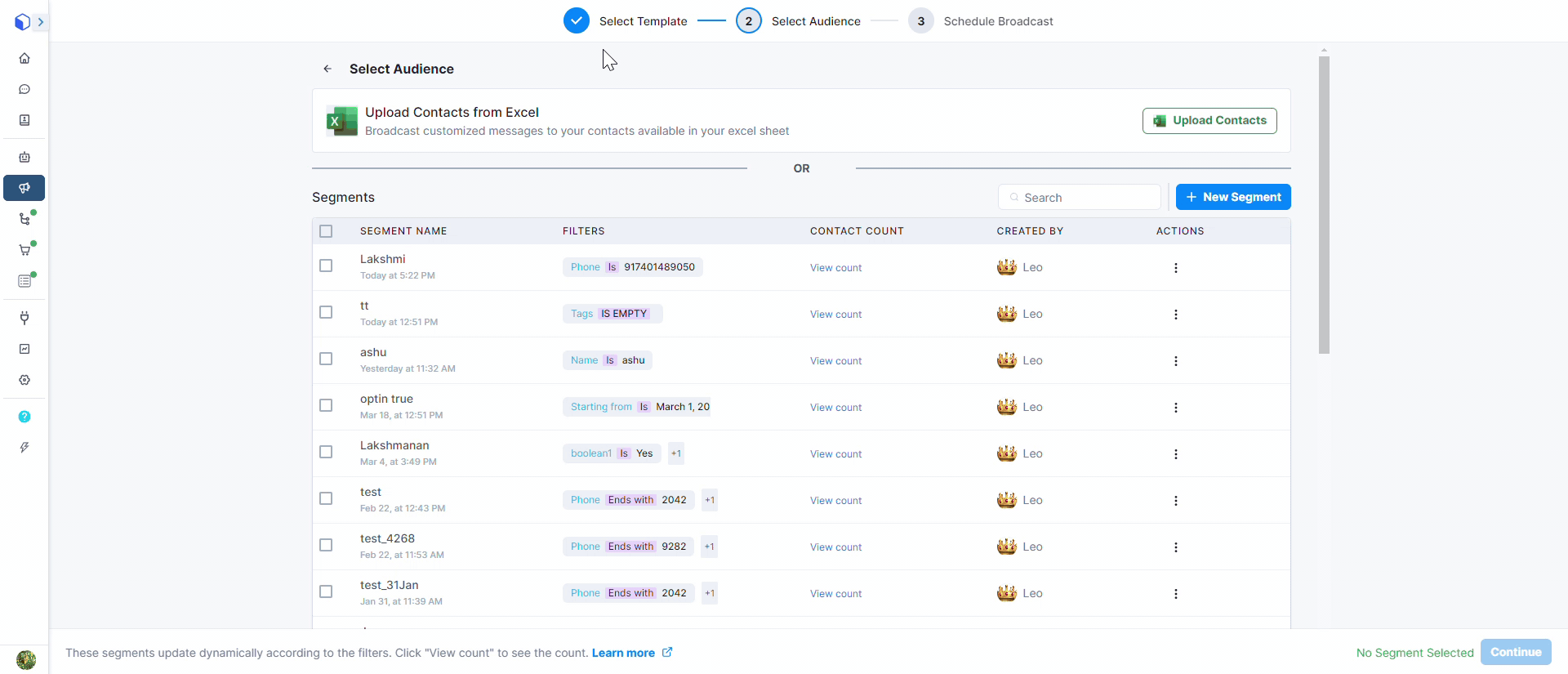Open the plug integrations icon
The width and height of the screenshot is (1568, 674).
24,318
